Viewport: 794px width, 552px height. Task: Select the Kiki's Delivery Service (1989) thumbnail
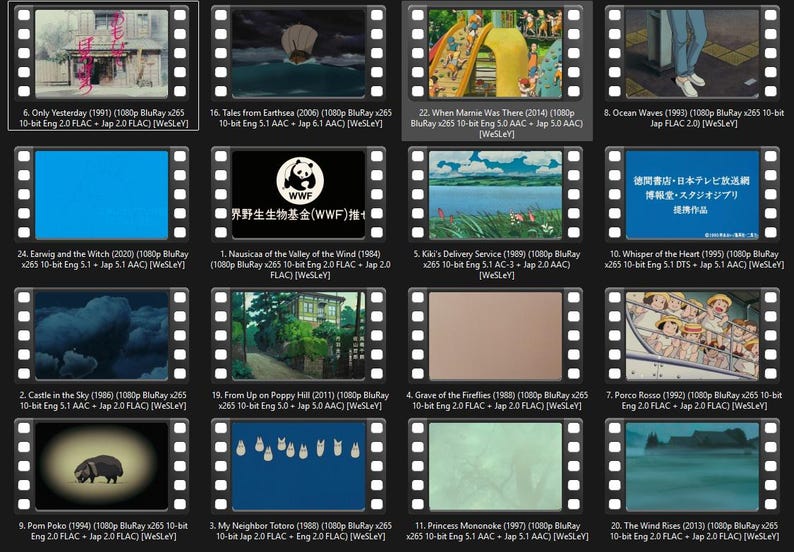click(495, 194)
